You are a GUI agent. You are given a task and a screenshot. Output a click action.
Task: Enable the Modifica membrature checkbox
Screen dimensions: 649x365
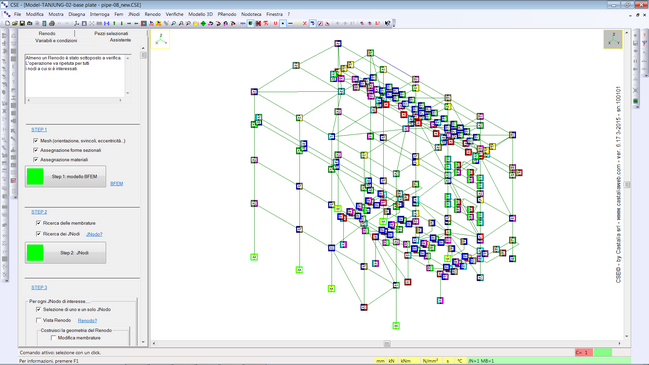point(53,338)
